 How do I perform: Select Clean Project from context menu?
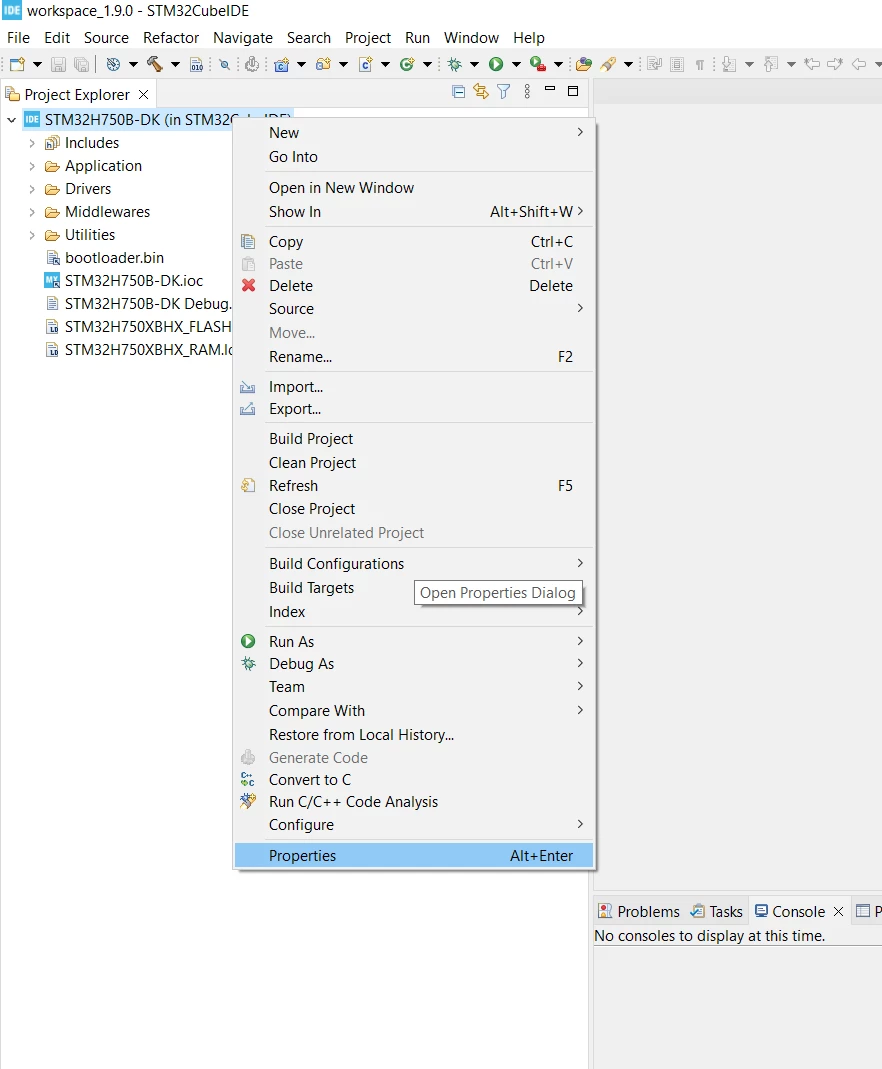coord(414,463)
